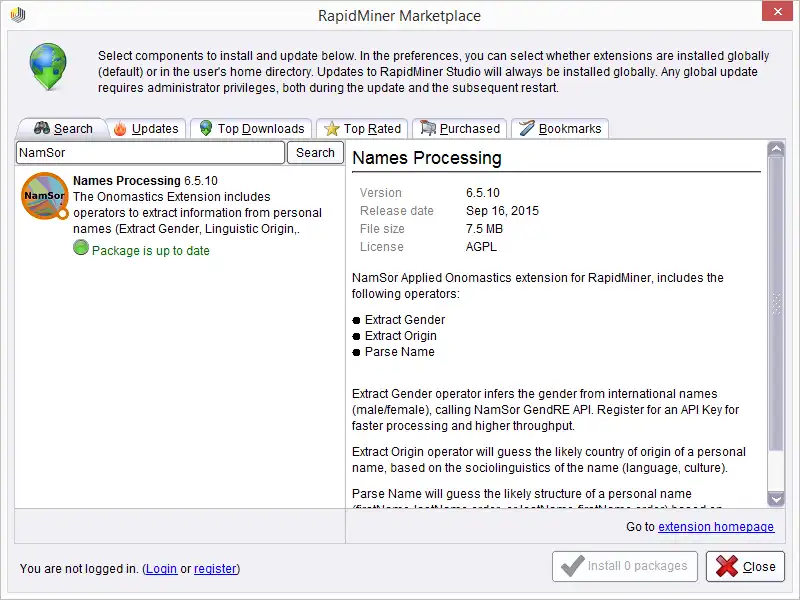800x600 pixels.
Task: Open the Updates tab
Action: (x=146, y=129)
